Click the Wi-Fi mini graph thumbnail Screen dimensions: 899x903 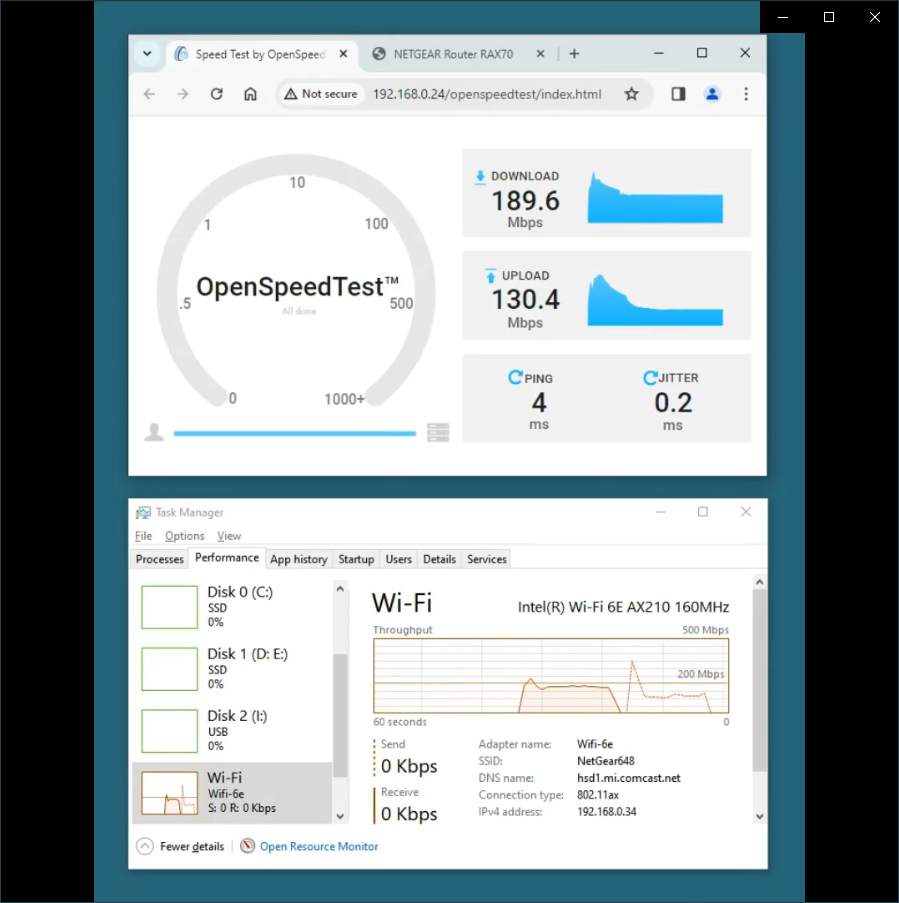coord(169,793)
